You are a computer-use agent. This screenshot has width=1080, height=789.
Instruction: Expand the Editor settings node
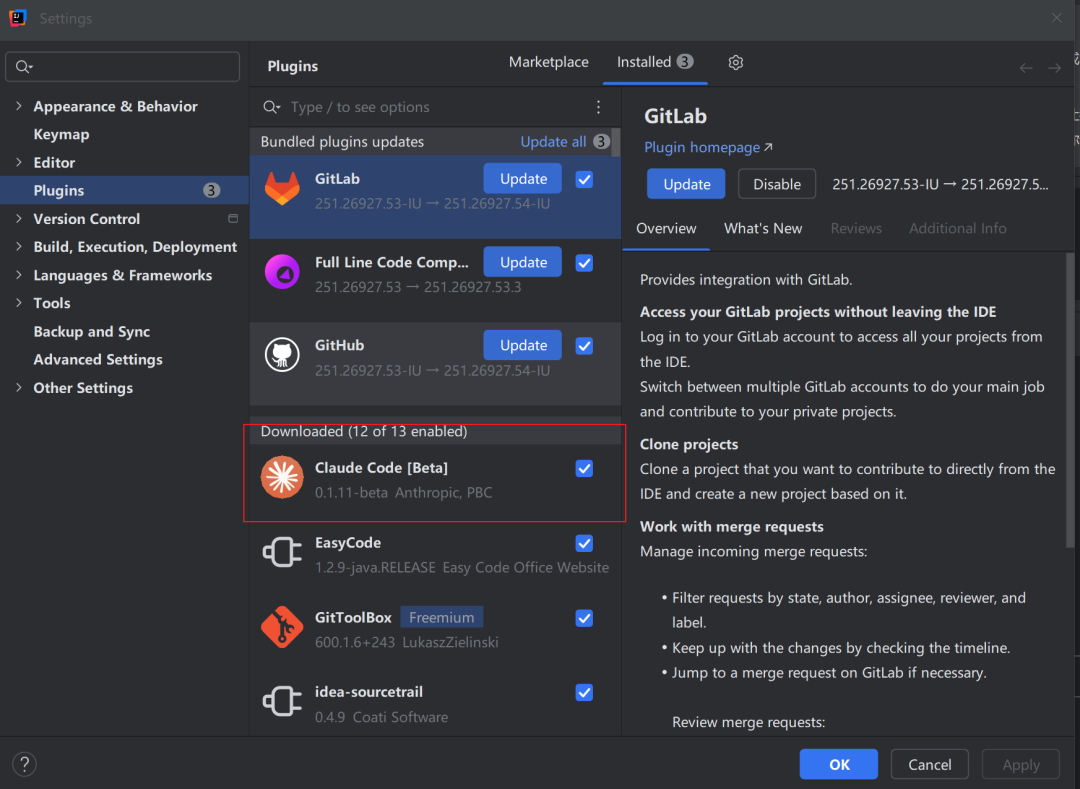[19, 162]
